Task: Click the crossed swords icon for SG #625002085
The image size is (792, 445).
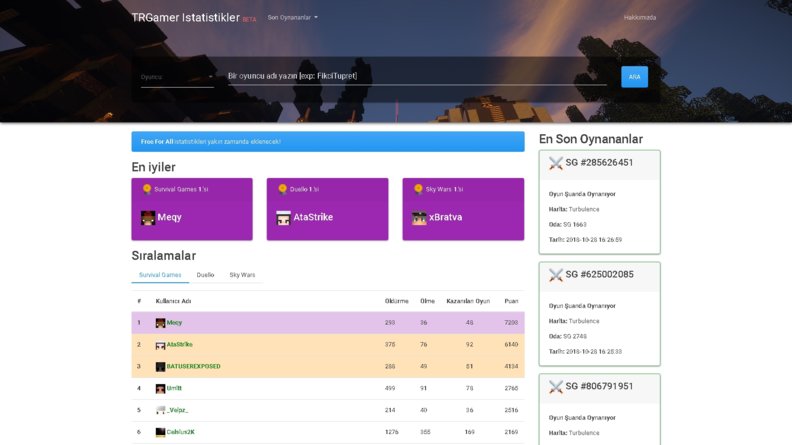Action: tap(556, 275)
